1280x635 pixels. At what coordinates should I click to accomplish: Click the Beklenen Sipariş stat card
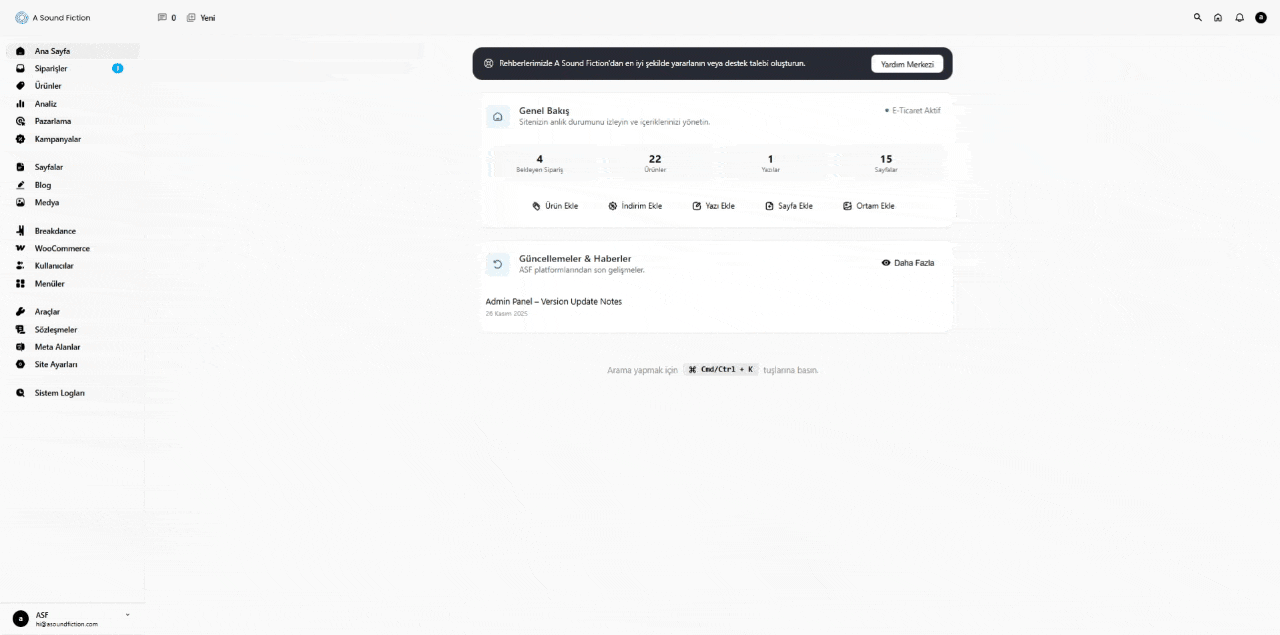coord(540,163)
